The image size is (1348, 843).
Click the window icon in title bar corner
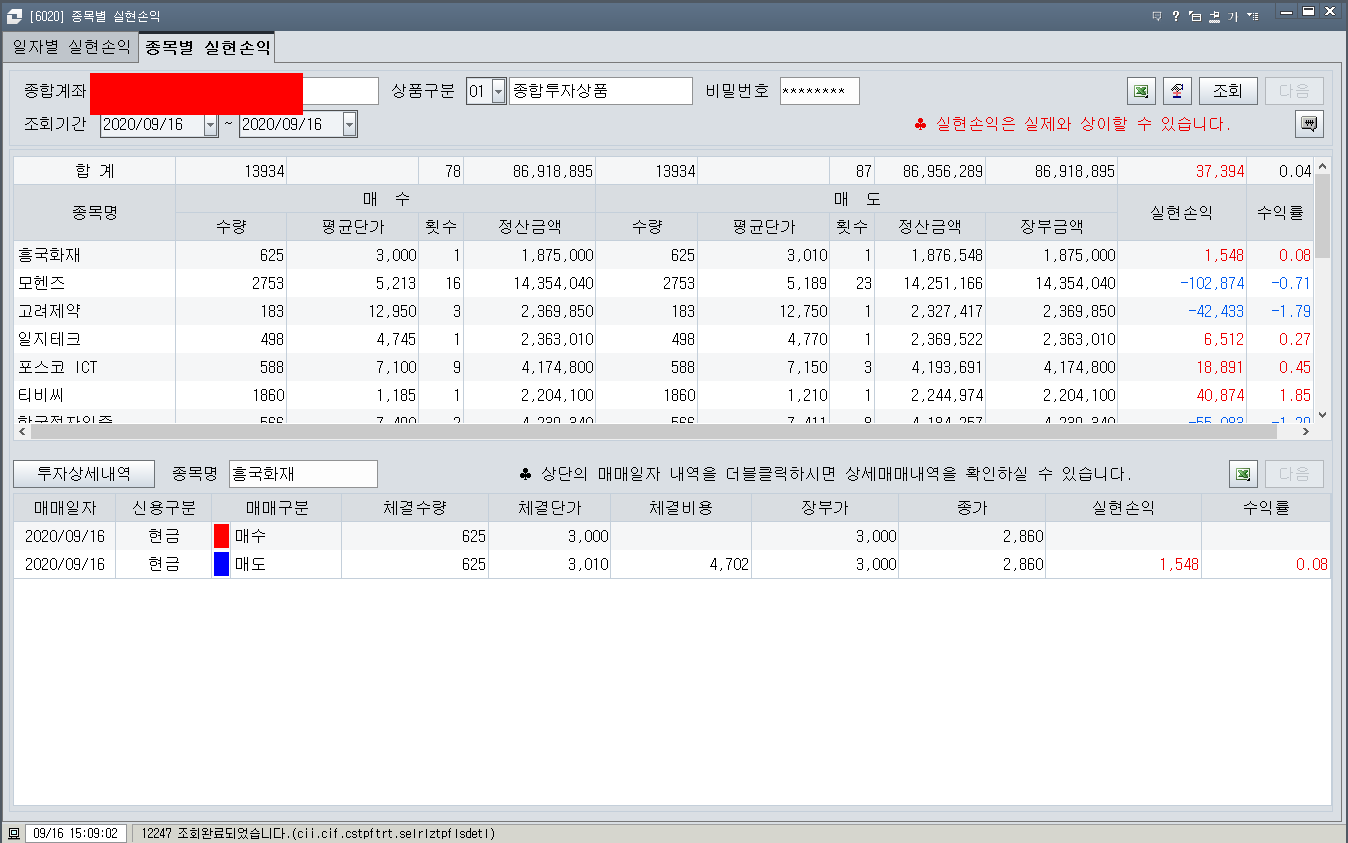(x=13, y=16)
